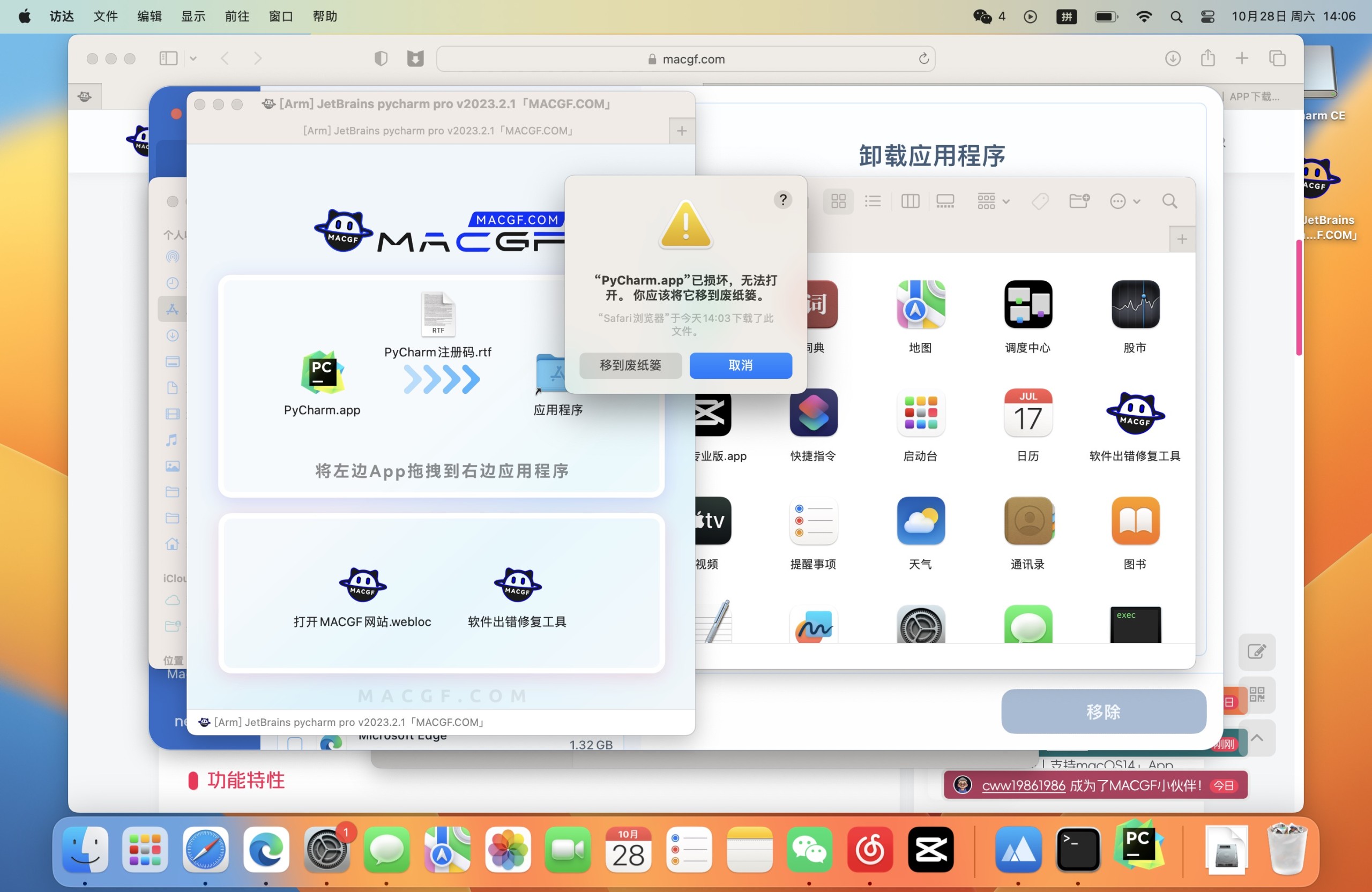Open the 帮助 menu in the menu bar
1372x892 pixels.
point(325,16)
